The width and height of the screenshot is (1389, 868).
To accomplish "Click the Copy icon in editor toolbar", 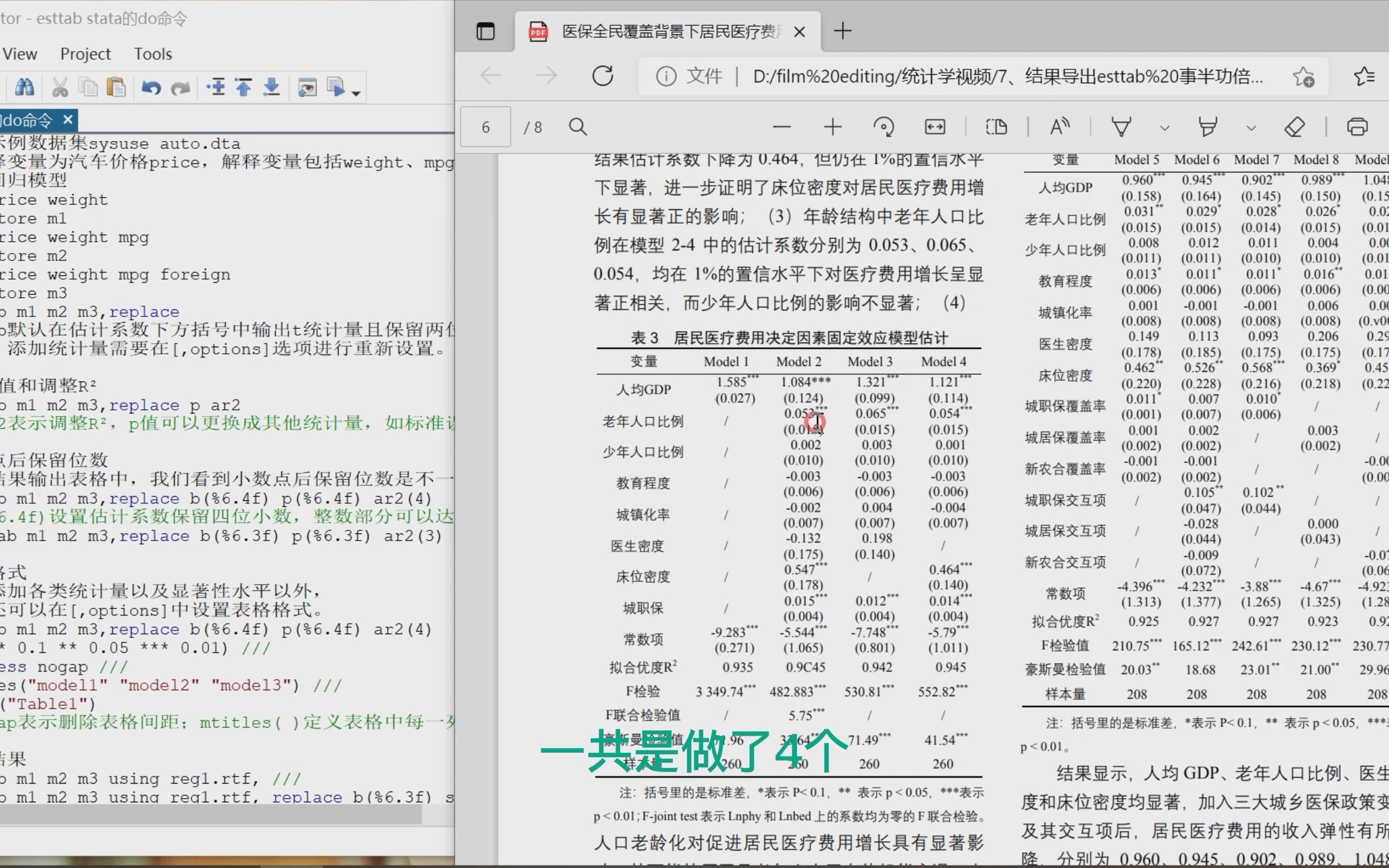I will [x=89, y=88].
